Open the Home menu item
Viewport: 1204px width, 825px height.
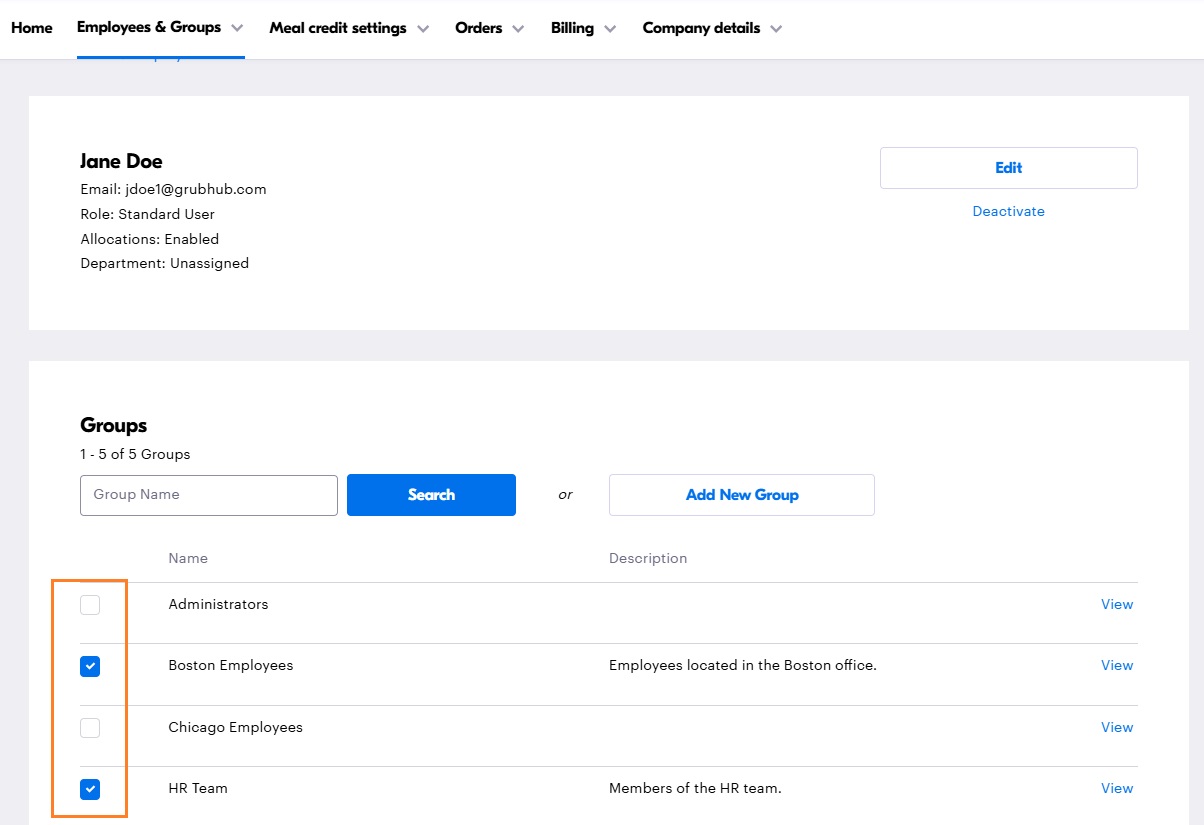32,28
